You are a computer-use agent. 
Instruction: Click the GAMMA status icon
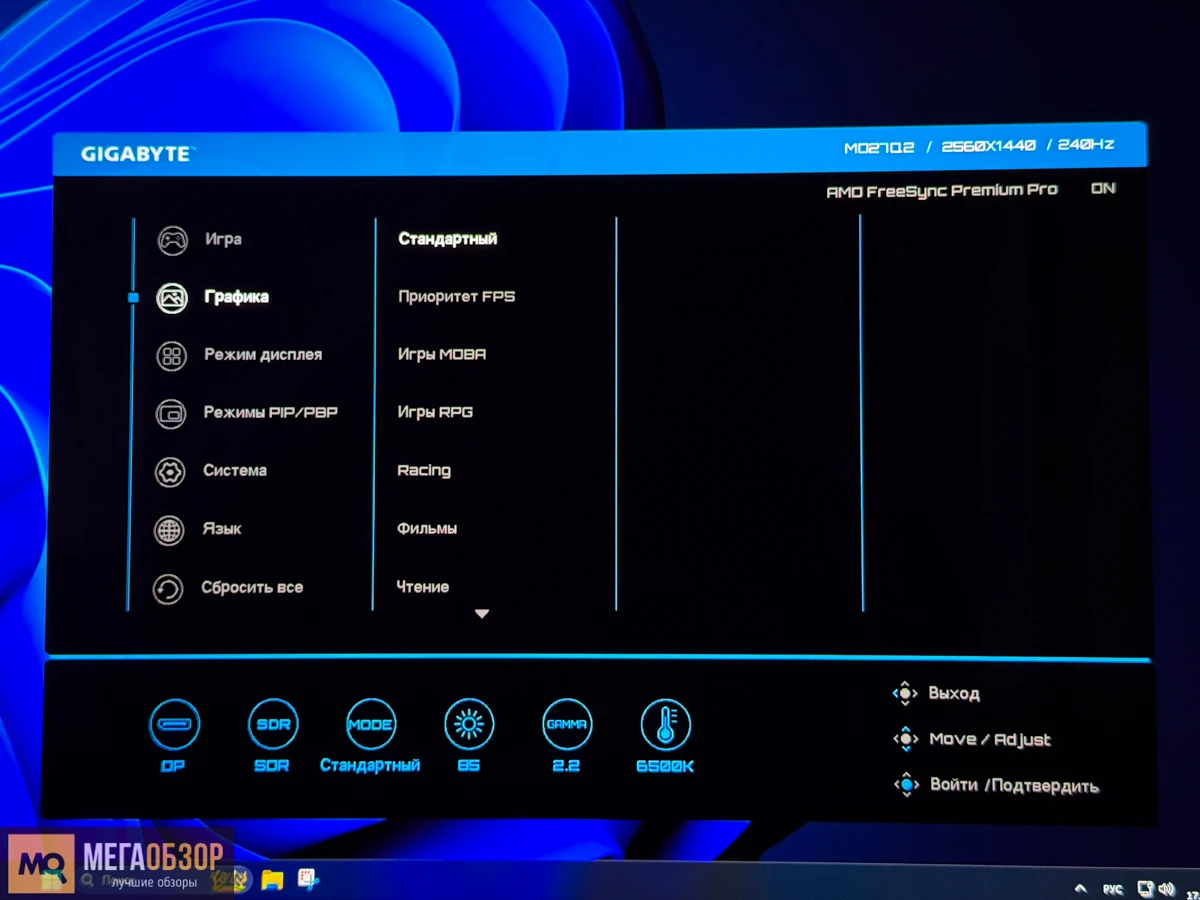click(x=567, y=725)
